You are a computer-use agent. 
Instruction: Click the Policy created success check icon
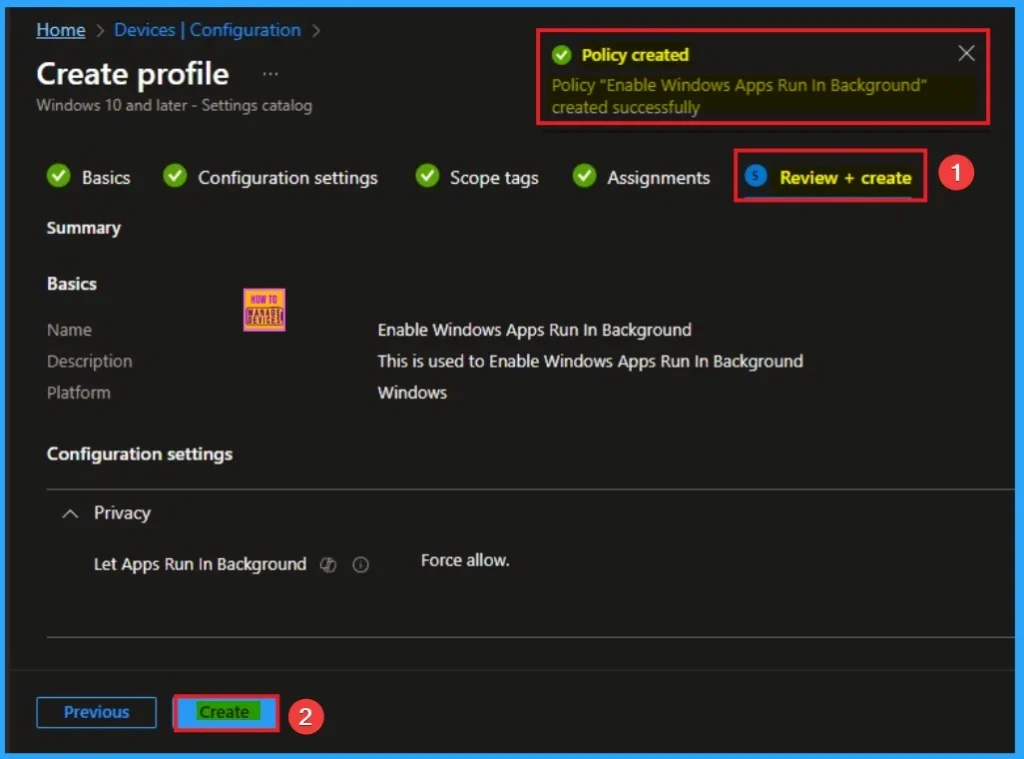[562, 55]
